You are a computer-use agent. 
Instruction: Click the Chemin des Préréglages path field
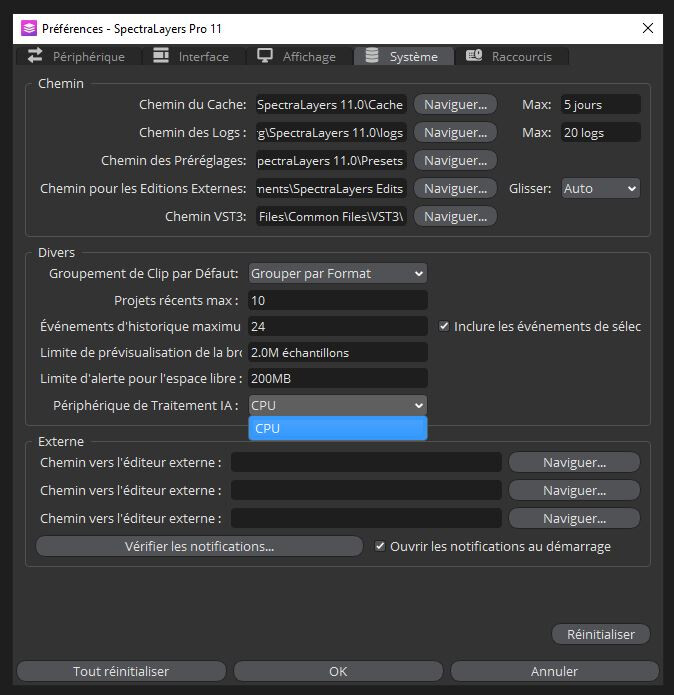pos(331,160)
